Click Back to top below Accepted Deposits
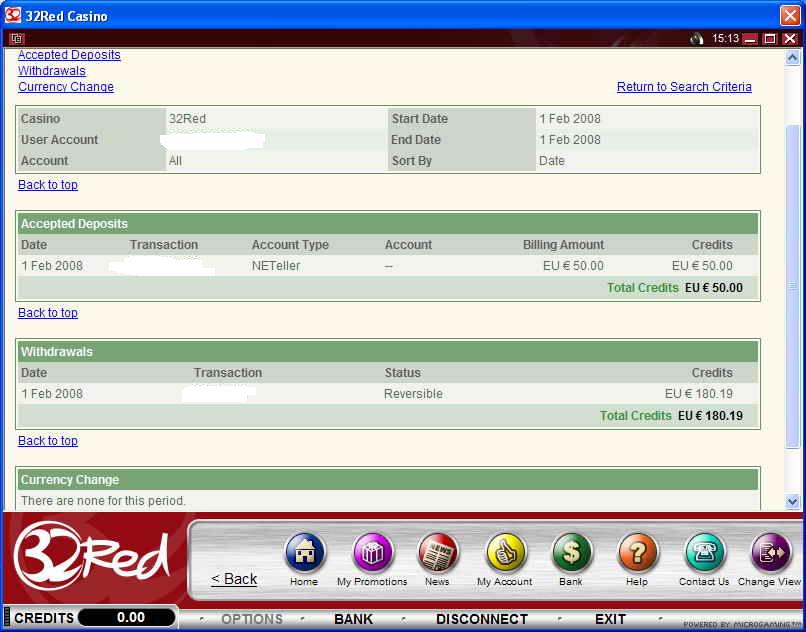Viewport: 806px width, 632px height. (x=48, y=313)
